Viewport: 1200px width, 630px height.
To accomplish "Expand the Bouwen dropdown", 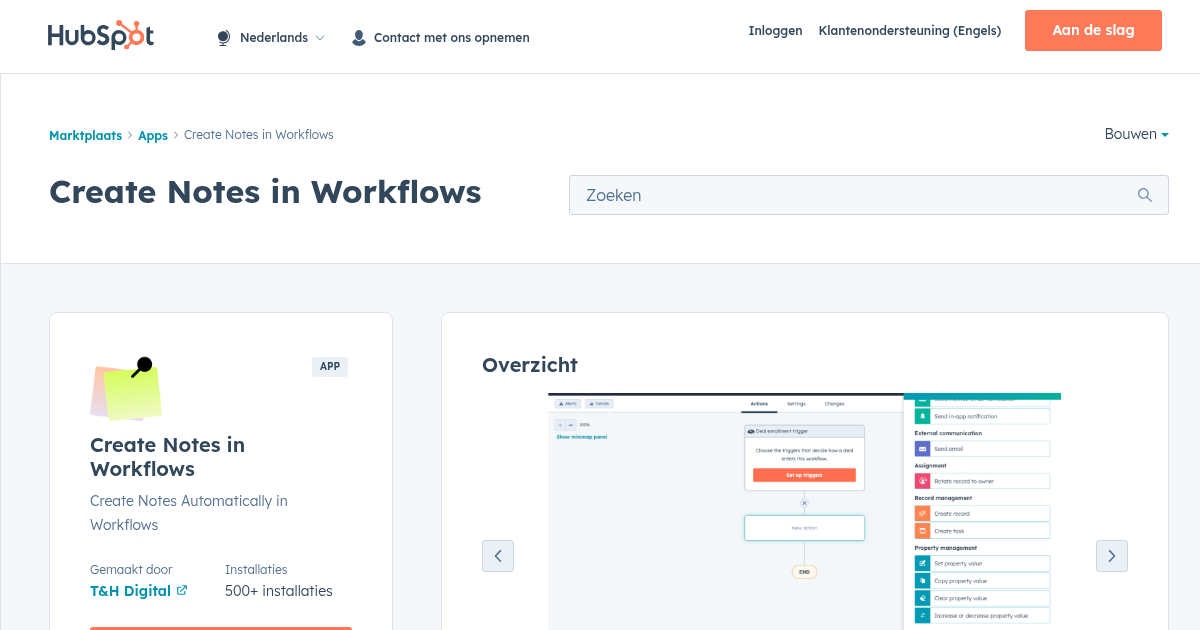I will [x=1136, y=134].
